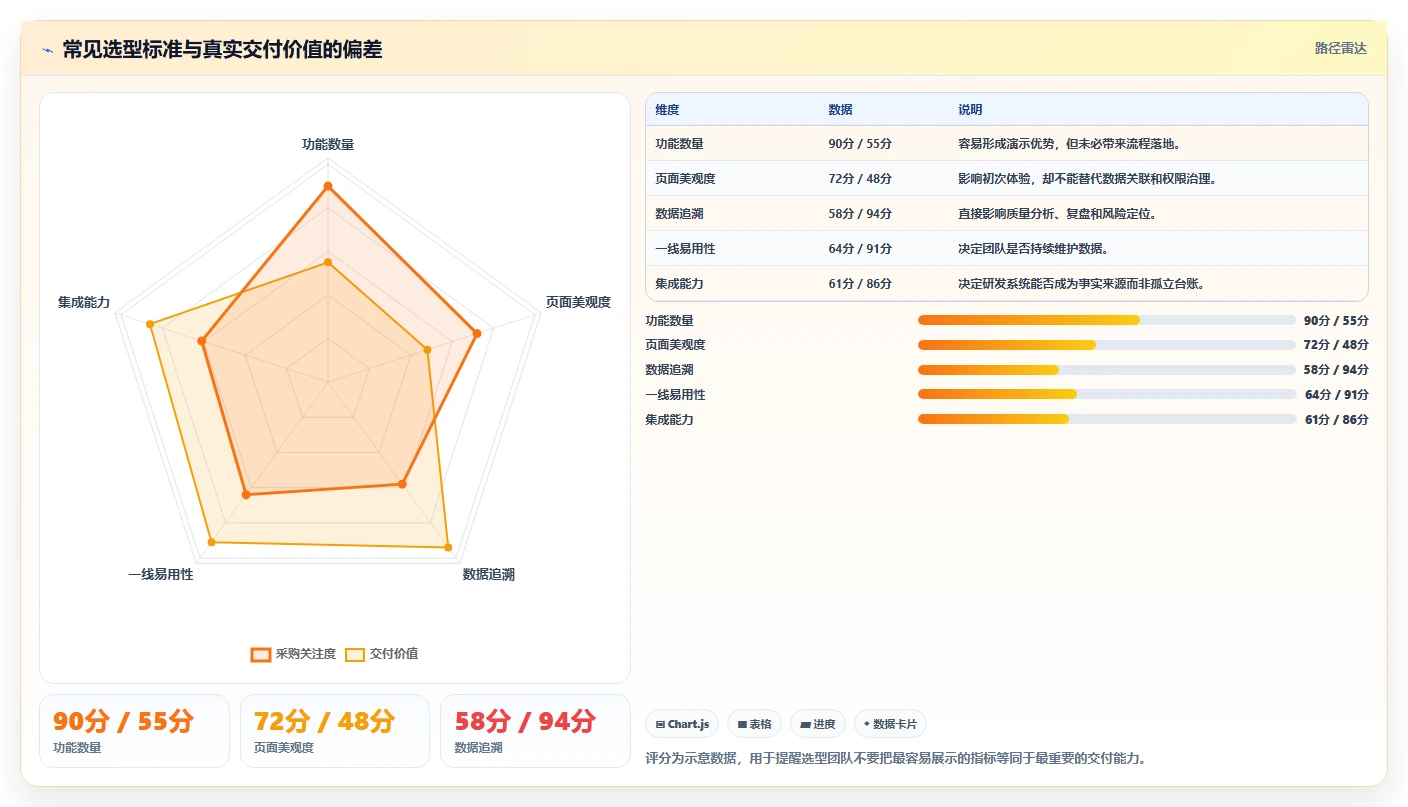The width and height of the screenshot is (1408, 807).
Task: Click the orange 采购关注度 legend swatch
Action: pyautogui.click(x=261, y=654)
